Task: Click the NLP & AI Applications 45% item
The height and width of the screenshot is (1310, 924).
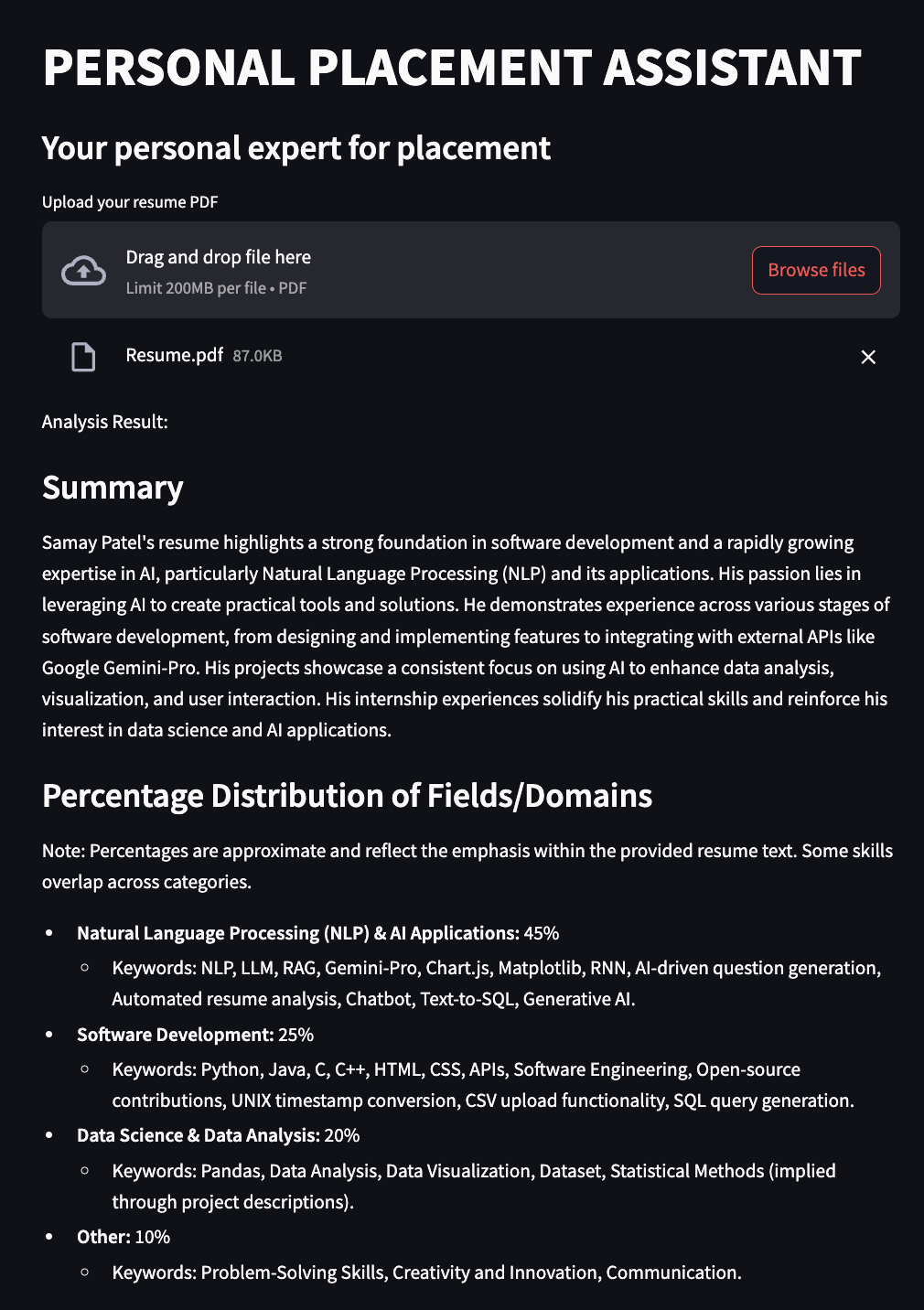Action: tap(317, 933)
